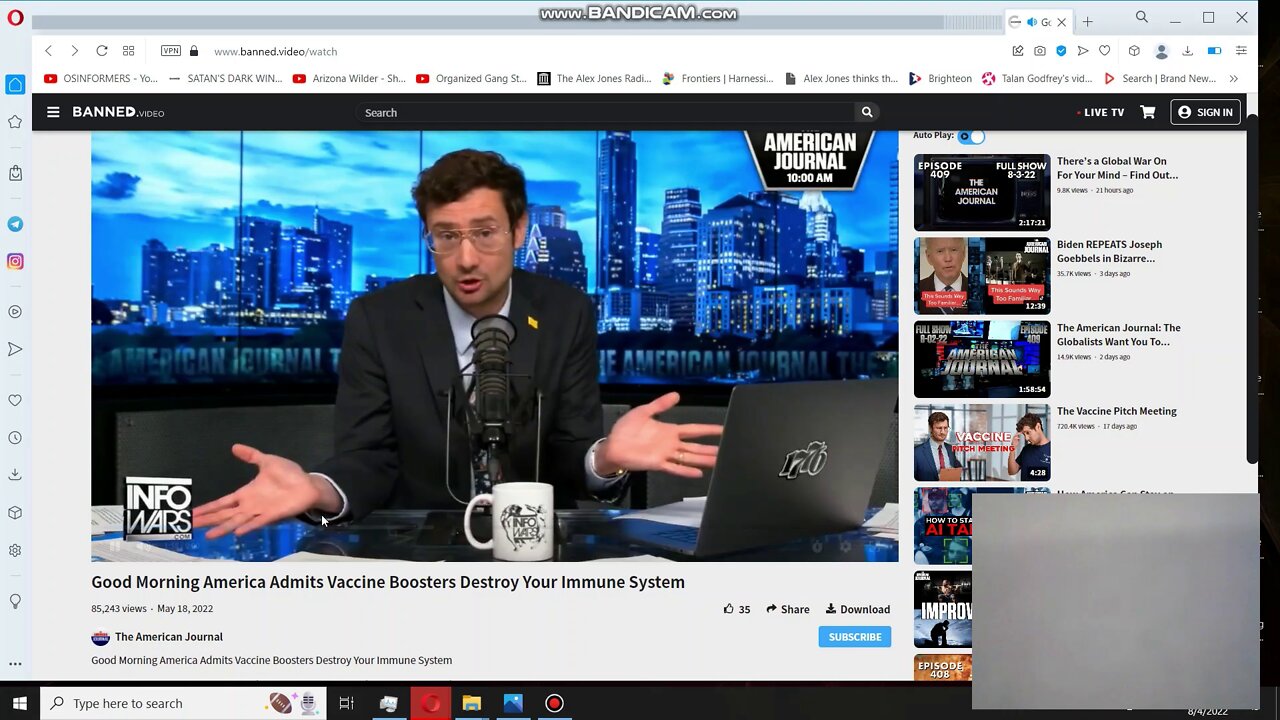Screen dimensions: 1280x720
Task: Open the OSINFORMERS bookmark
Action: 101,78
